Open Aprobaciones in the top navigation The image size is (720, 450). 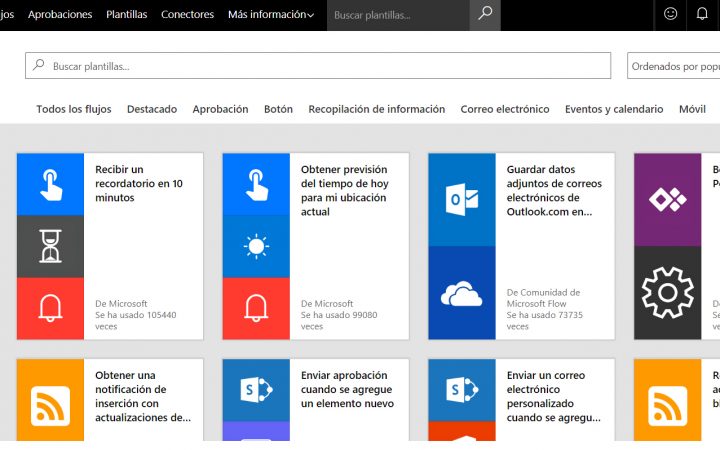click(60, 15)
